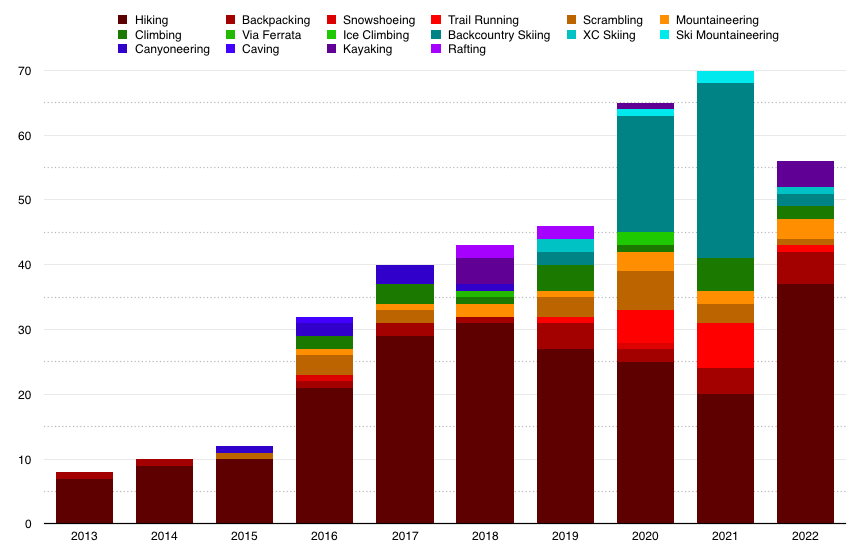This screenshot has height=558, width=862.
Task: Toggle the Canyoneering legend entry
Action: 172,49
